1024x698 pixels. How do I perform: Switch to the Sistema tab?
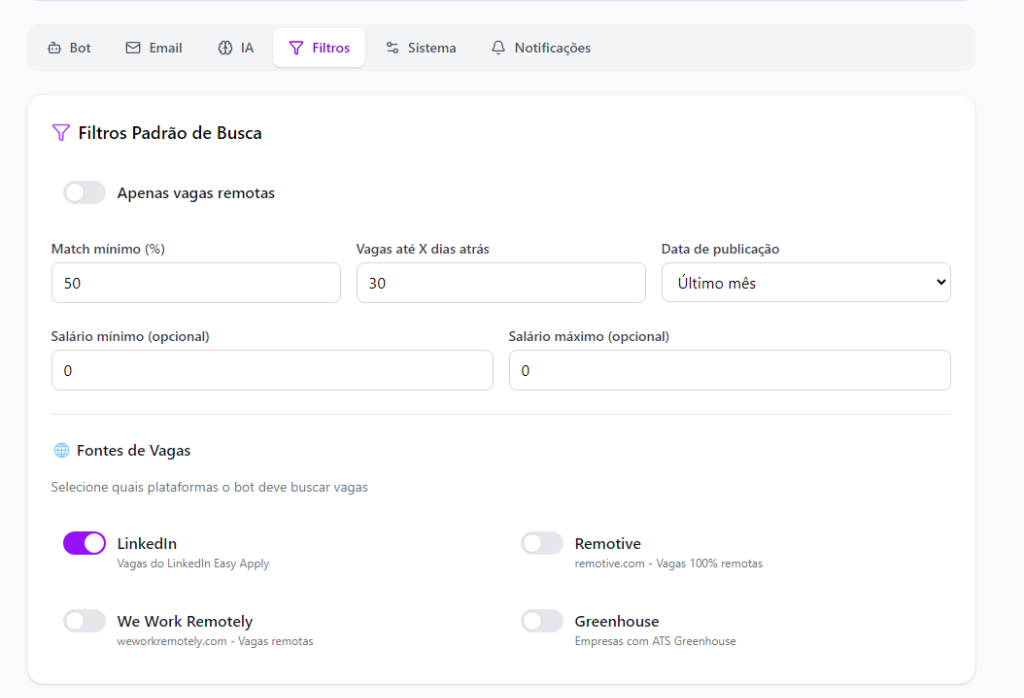421,48
